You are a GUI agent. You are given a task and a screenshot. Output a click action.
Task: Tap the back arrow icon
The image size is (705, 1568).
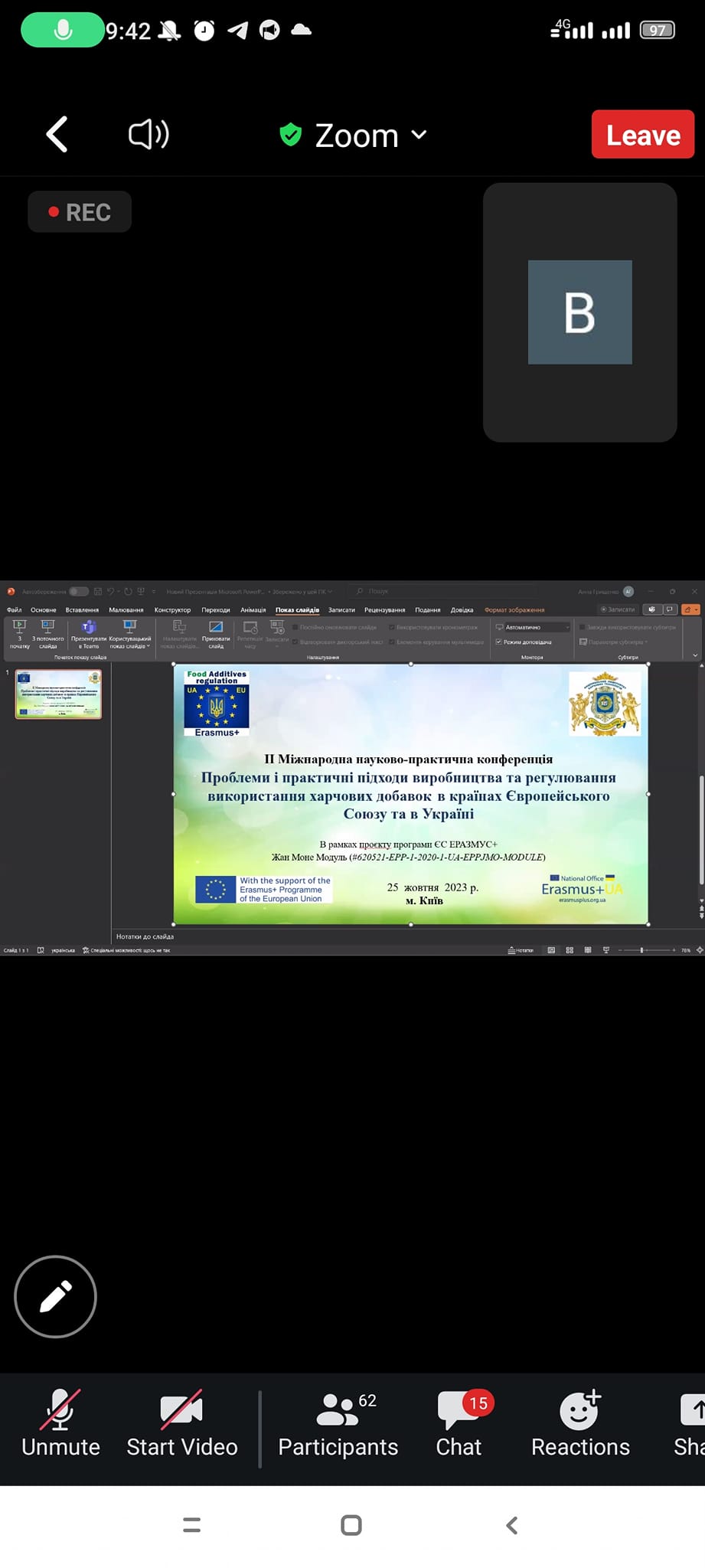pyautogui.click(x=57, y=135)
